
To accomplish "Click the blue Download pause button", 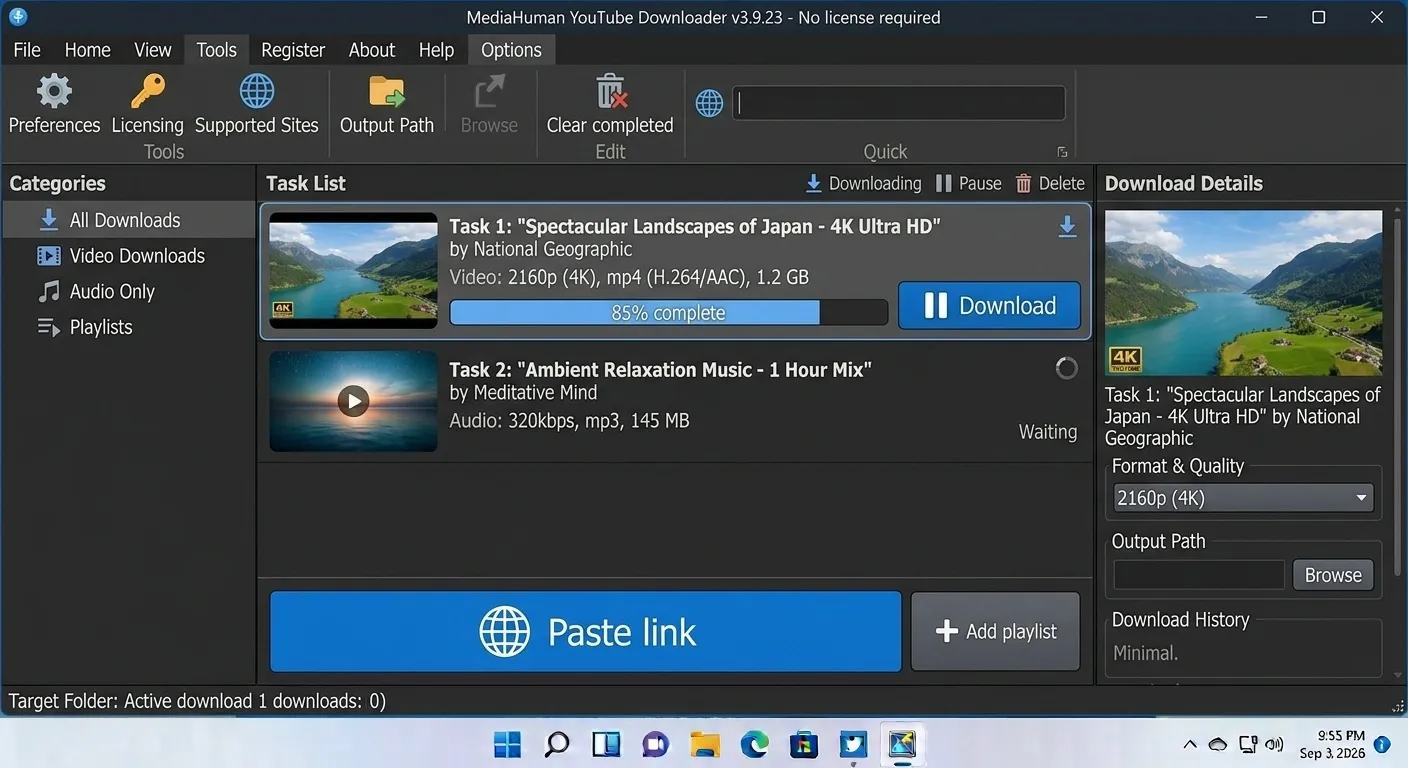I will (x=989, y=305).
